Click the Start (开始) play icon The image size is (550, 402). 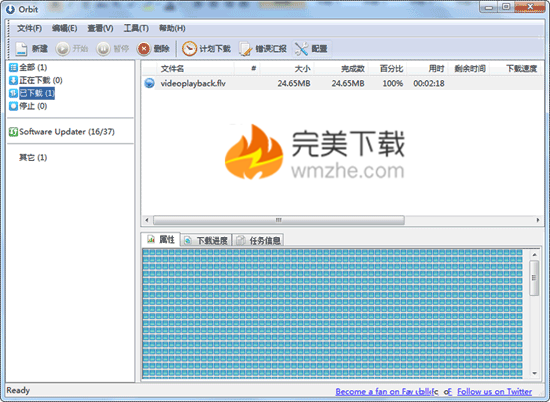point(62,49)
